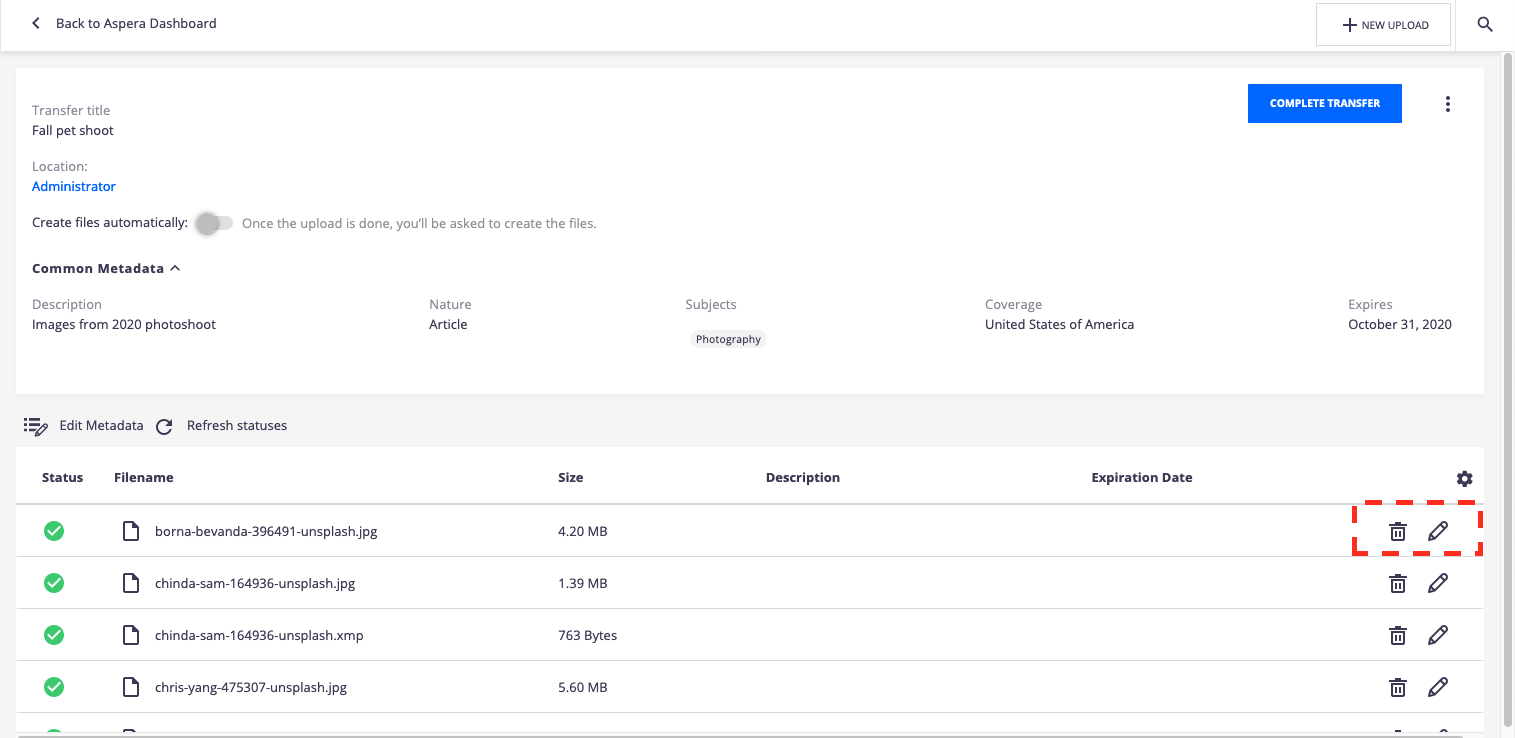Sort by Filename column header

pyautogui.click(x=144, y=478)
